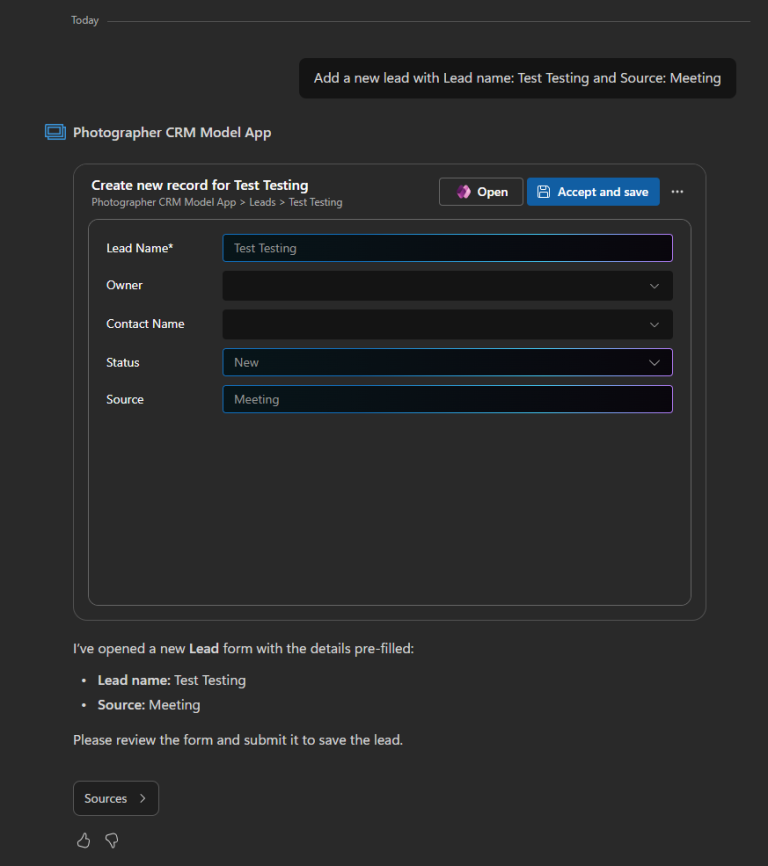Click Photographer CRM Model App breadcrumb
This screenshot has height=866, width=768.
pos(163,202)
